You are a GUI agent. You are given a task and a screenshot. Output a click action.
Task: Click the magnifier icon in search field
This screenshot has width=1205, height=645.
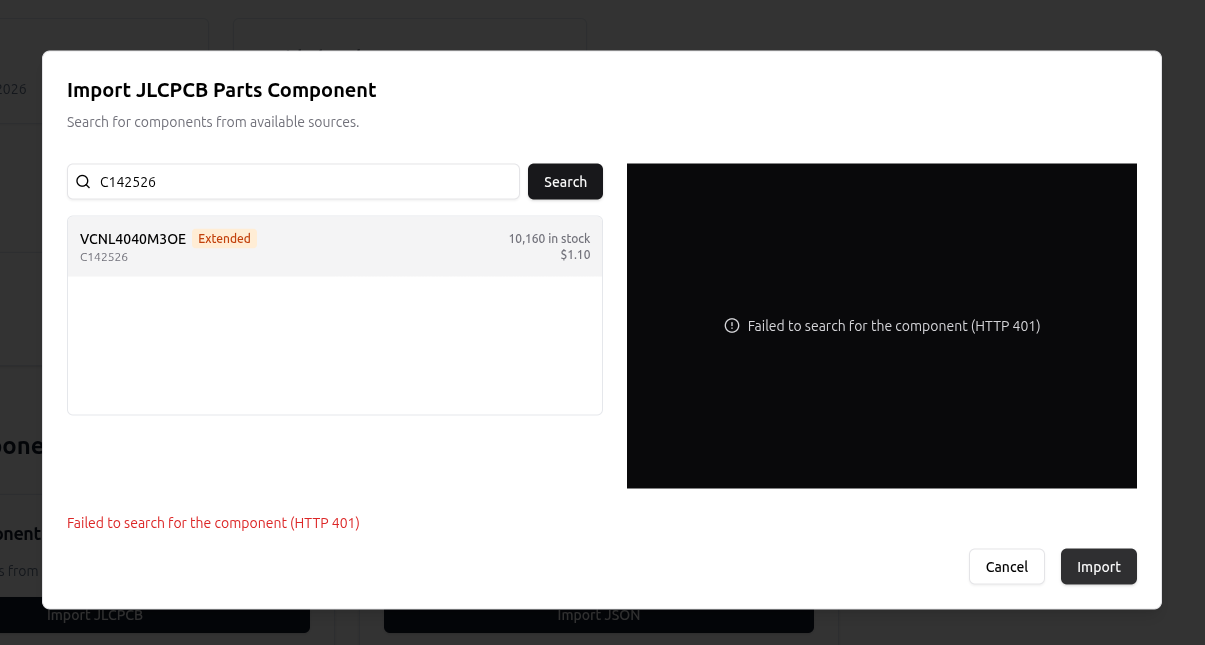(84, 182)
